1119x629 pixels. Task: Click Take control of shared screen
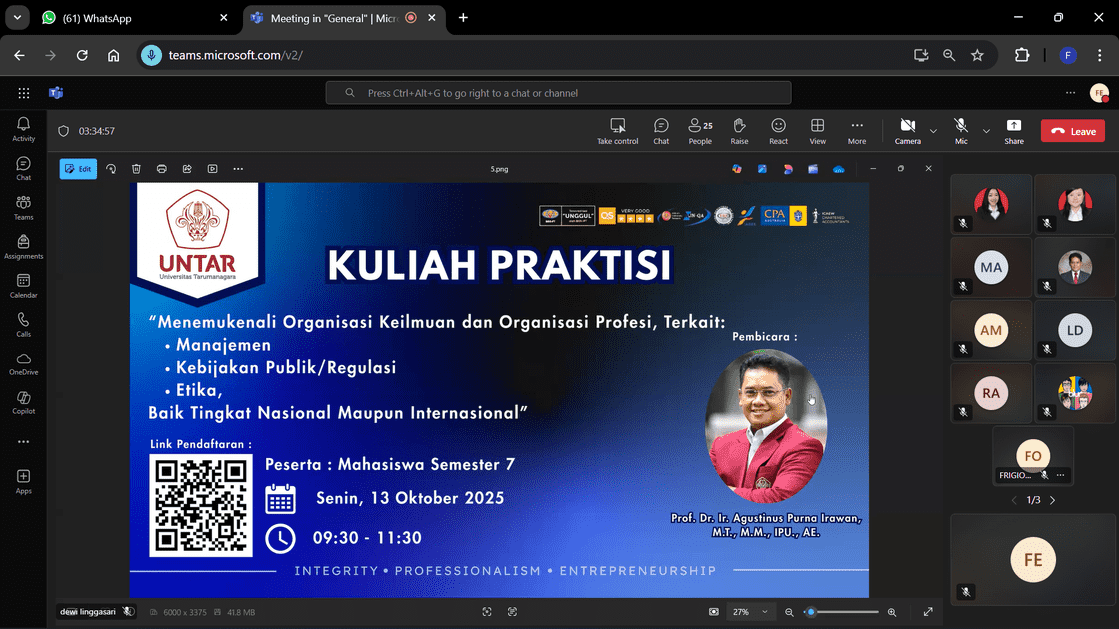[x=617, y=130]
